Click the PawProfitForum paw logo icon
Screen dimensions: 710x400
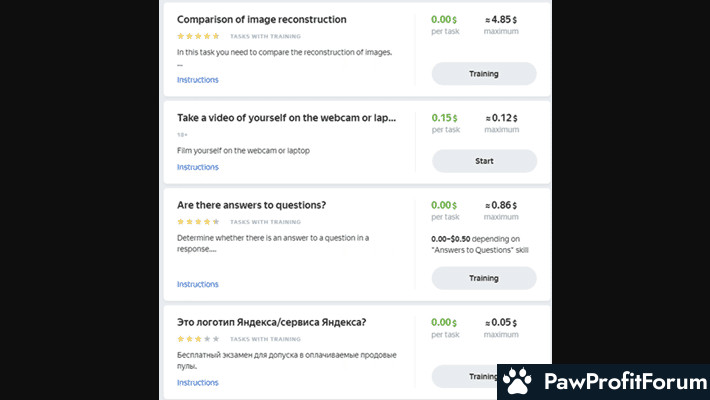point(517,381)
